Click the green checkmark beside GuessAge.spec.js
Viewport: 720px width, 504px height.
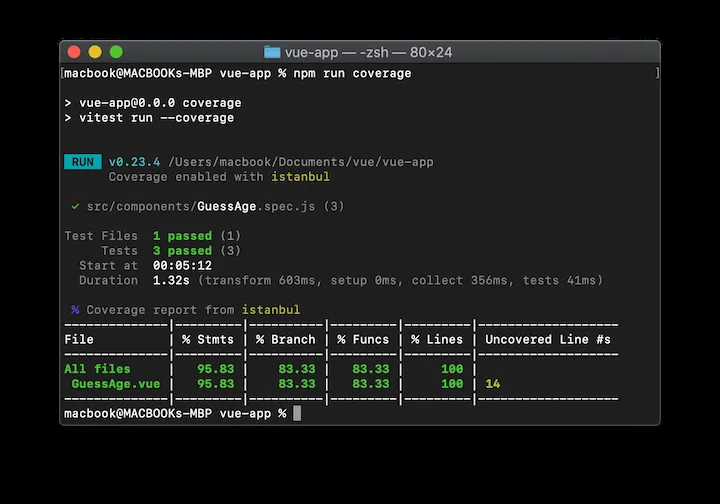75,207
